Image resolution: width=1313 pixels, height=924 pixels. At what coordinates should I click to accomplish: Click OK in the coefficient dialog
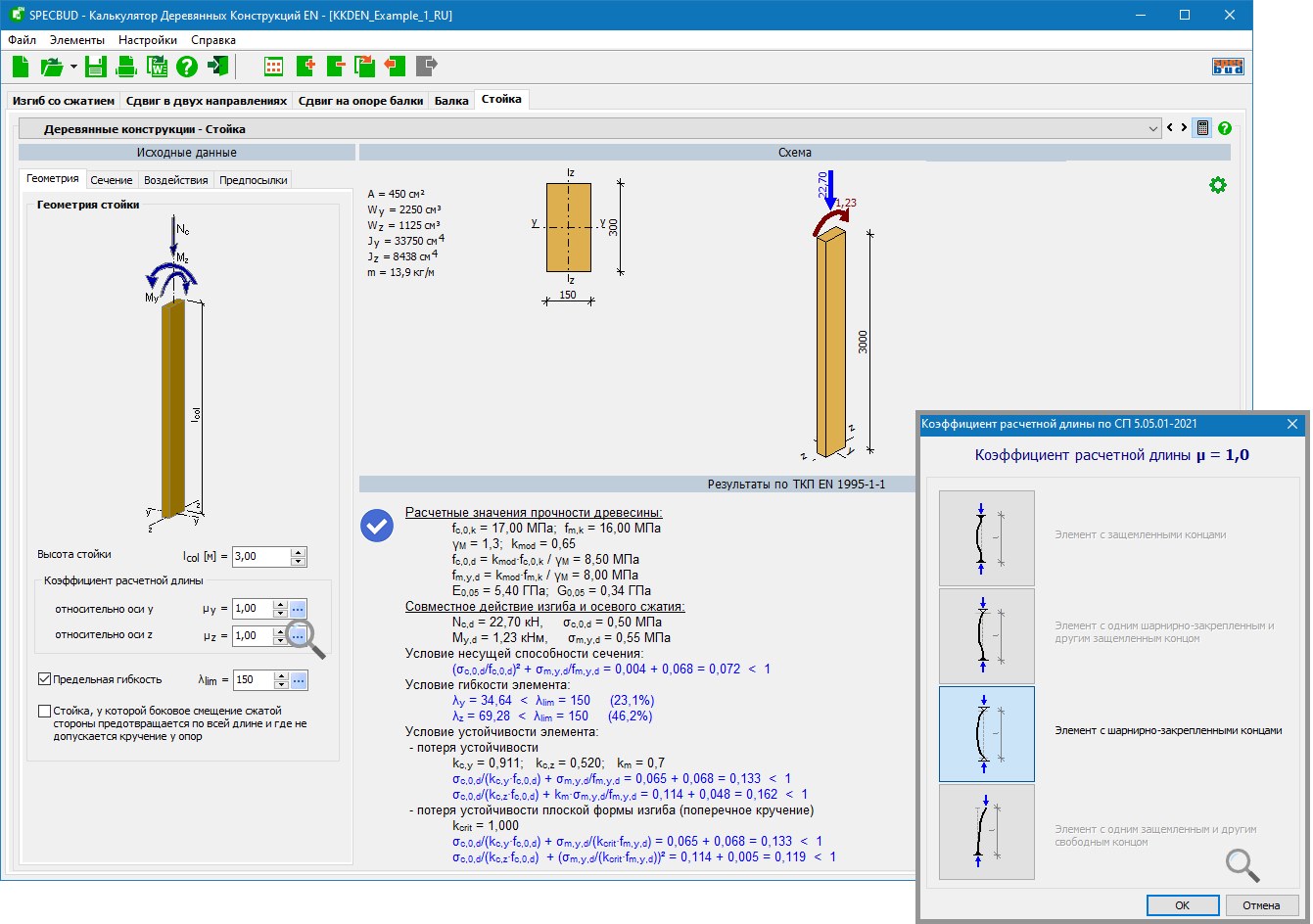point(1182,905)
